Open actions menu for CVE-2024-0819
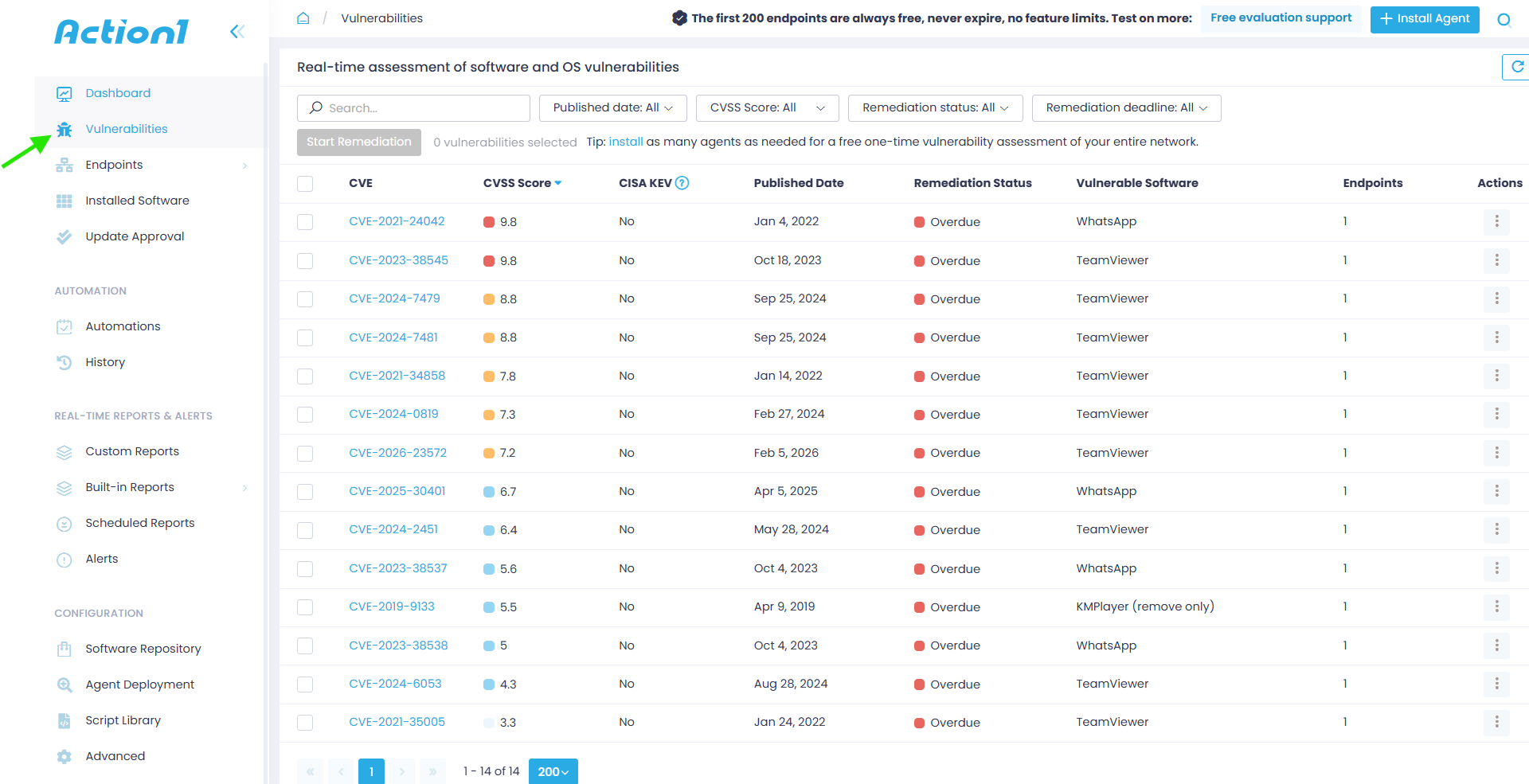This screenshot has width=1529, height=784. click(1496, 414)
